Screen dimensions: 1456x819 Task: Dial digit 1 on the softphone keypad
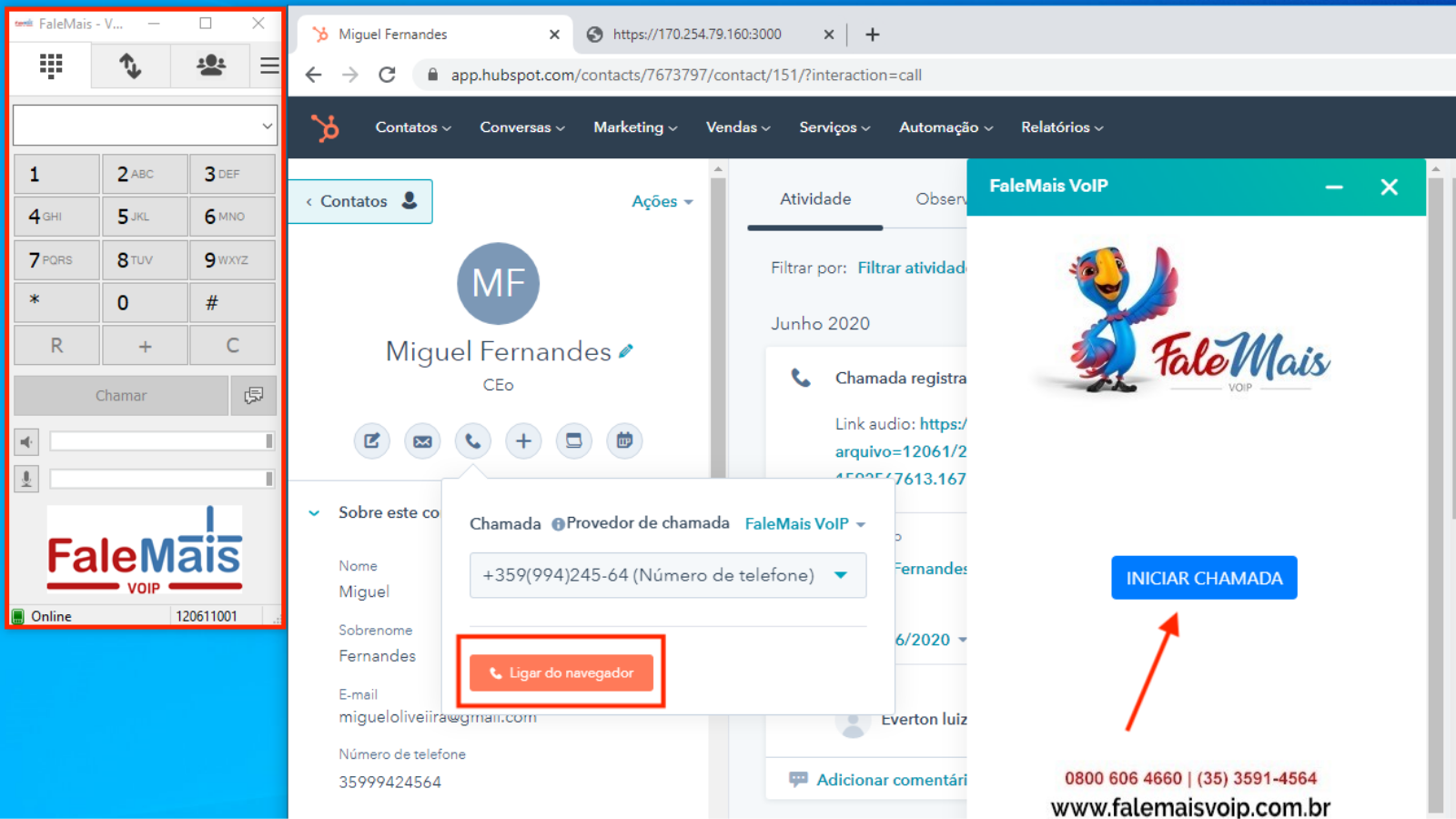pos(56,174)
